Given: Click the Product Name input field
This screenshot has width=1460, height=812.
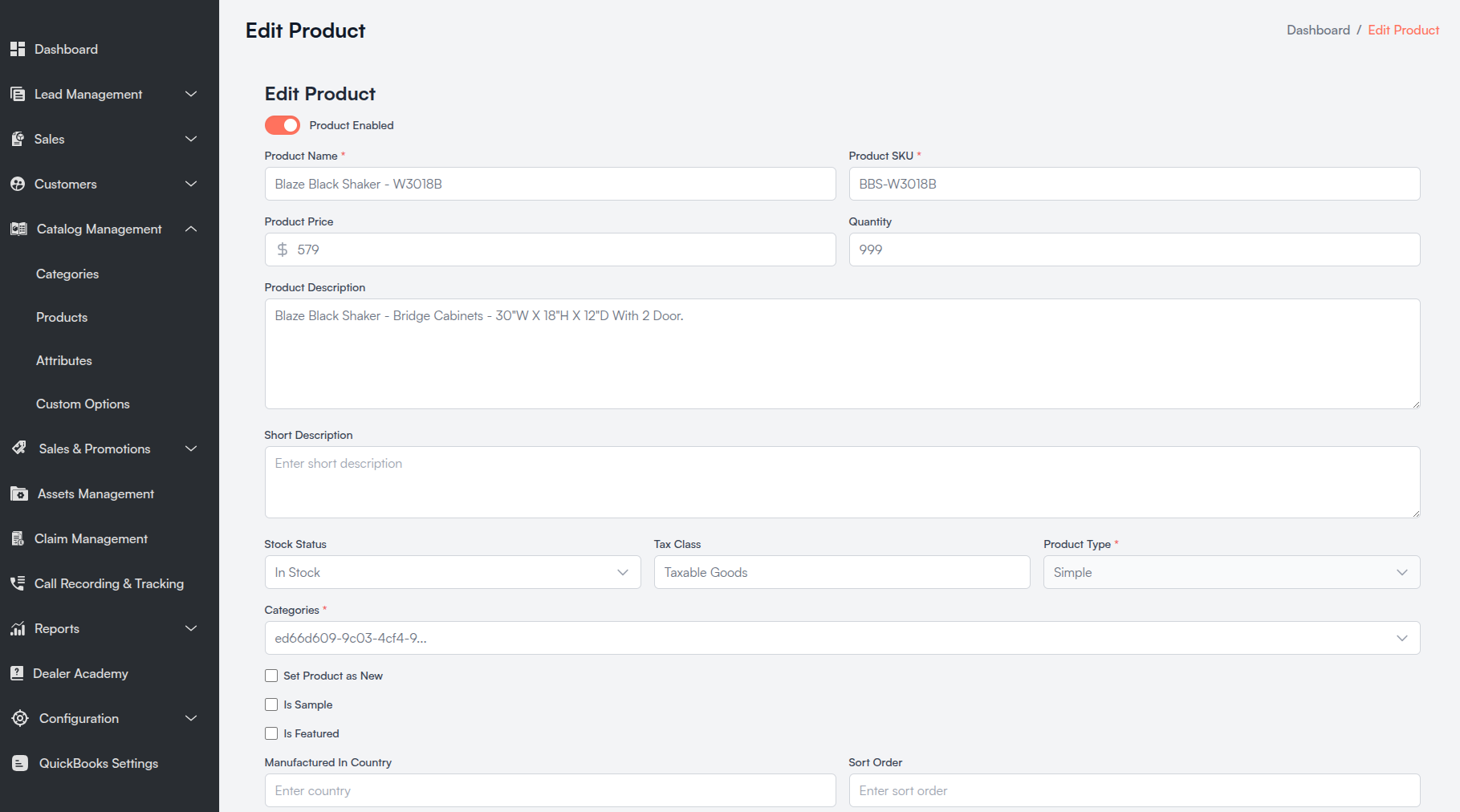Looking at the screenshot, I should pyautogui.click(x=550, y=184).
